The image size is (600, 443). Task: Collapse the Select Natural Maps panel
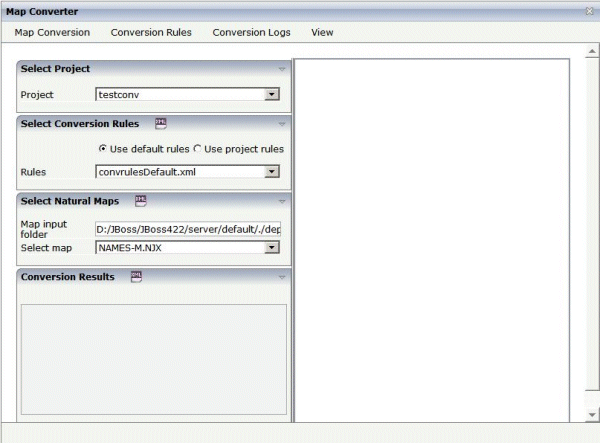[282, 201]
